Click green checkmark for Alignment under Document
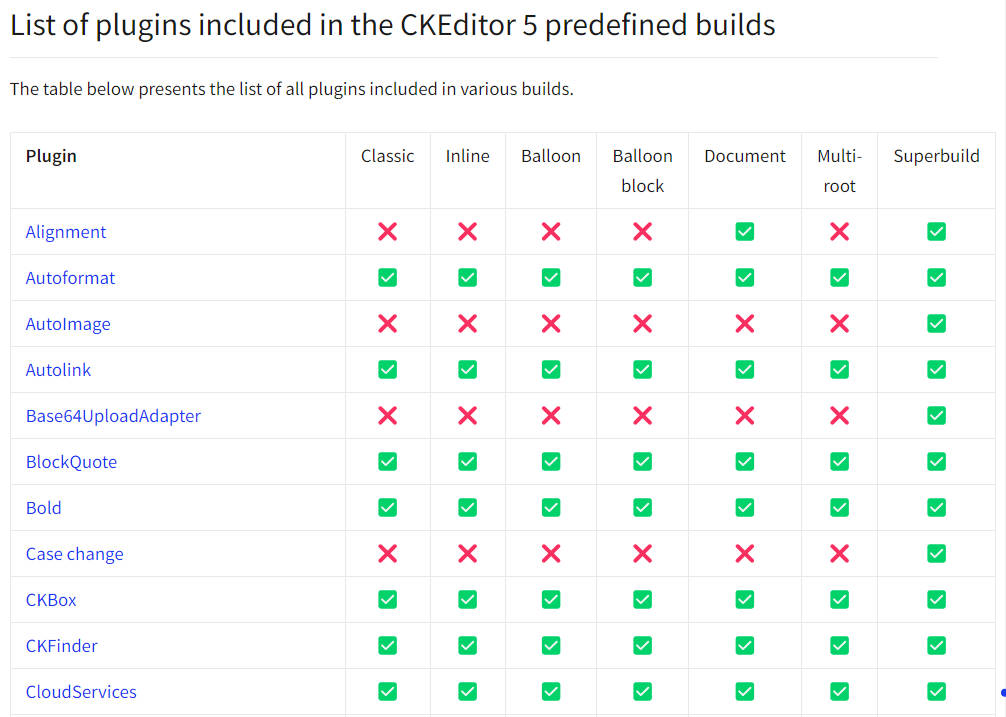 [x=744, y=232]
